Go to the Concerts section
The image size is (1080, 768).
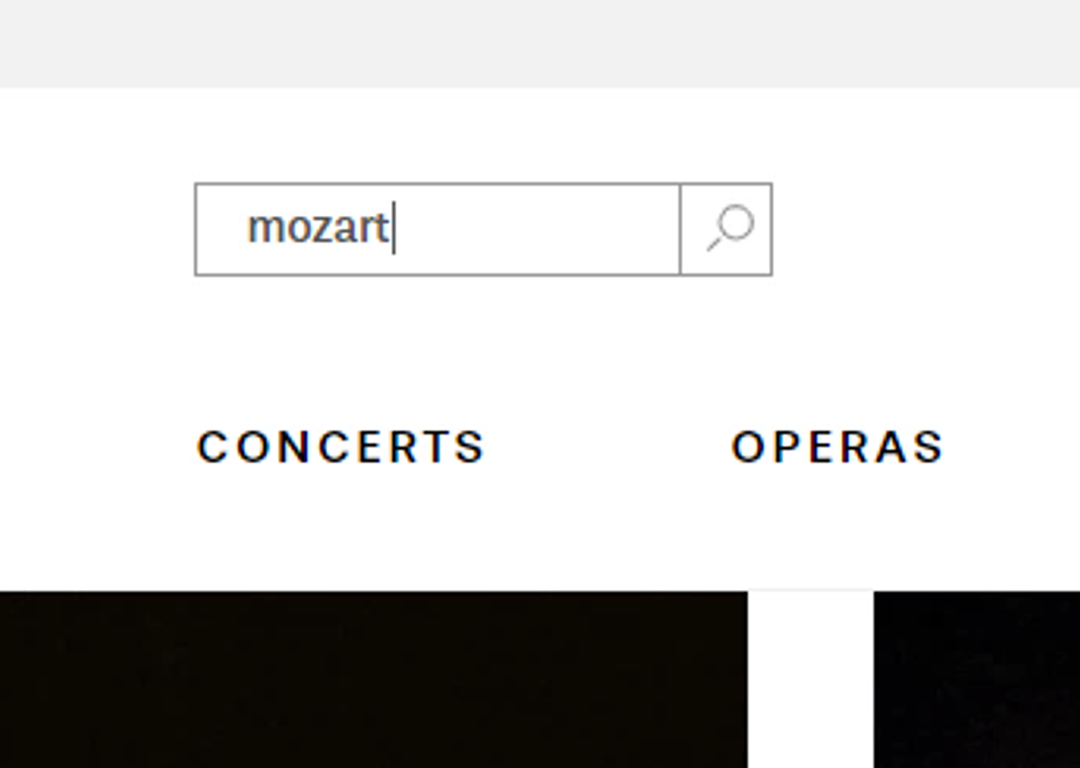[x=342, y=447]
